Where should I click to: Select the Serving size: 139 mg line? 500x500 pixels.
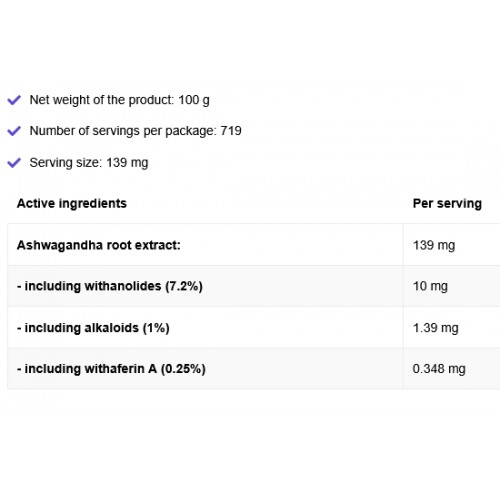click(x=89, y=163)
